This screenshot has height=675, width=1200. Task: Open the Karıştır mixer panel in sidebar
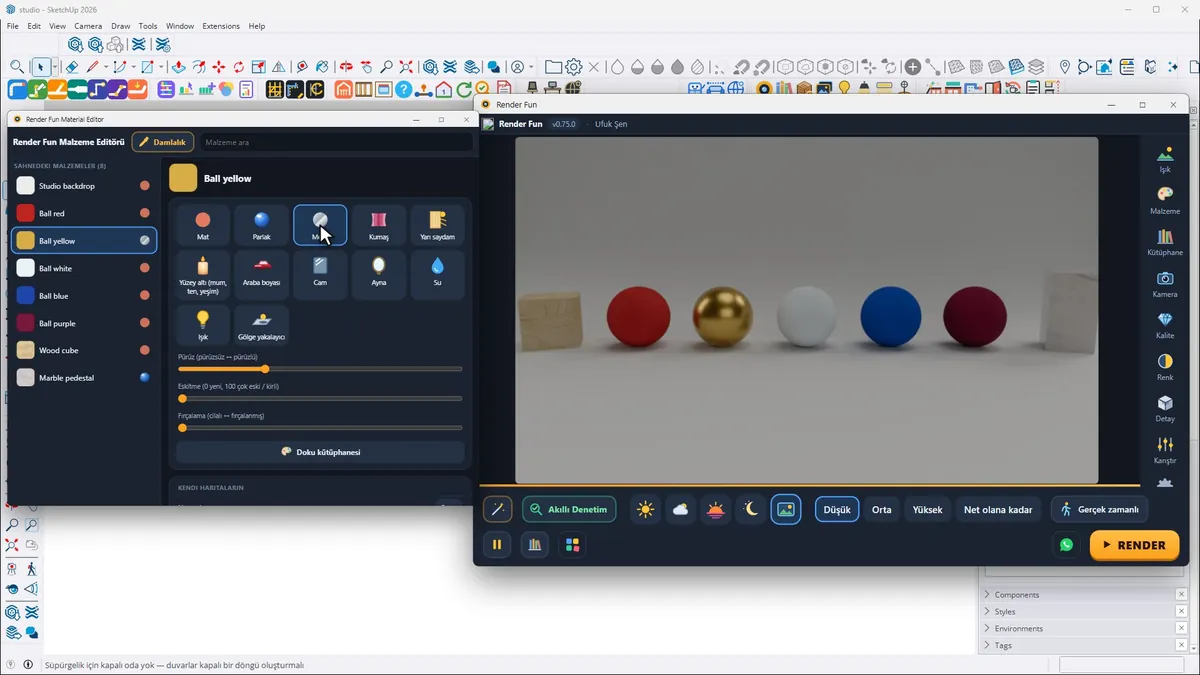[1165, 450]
